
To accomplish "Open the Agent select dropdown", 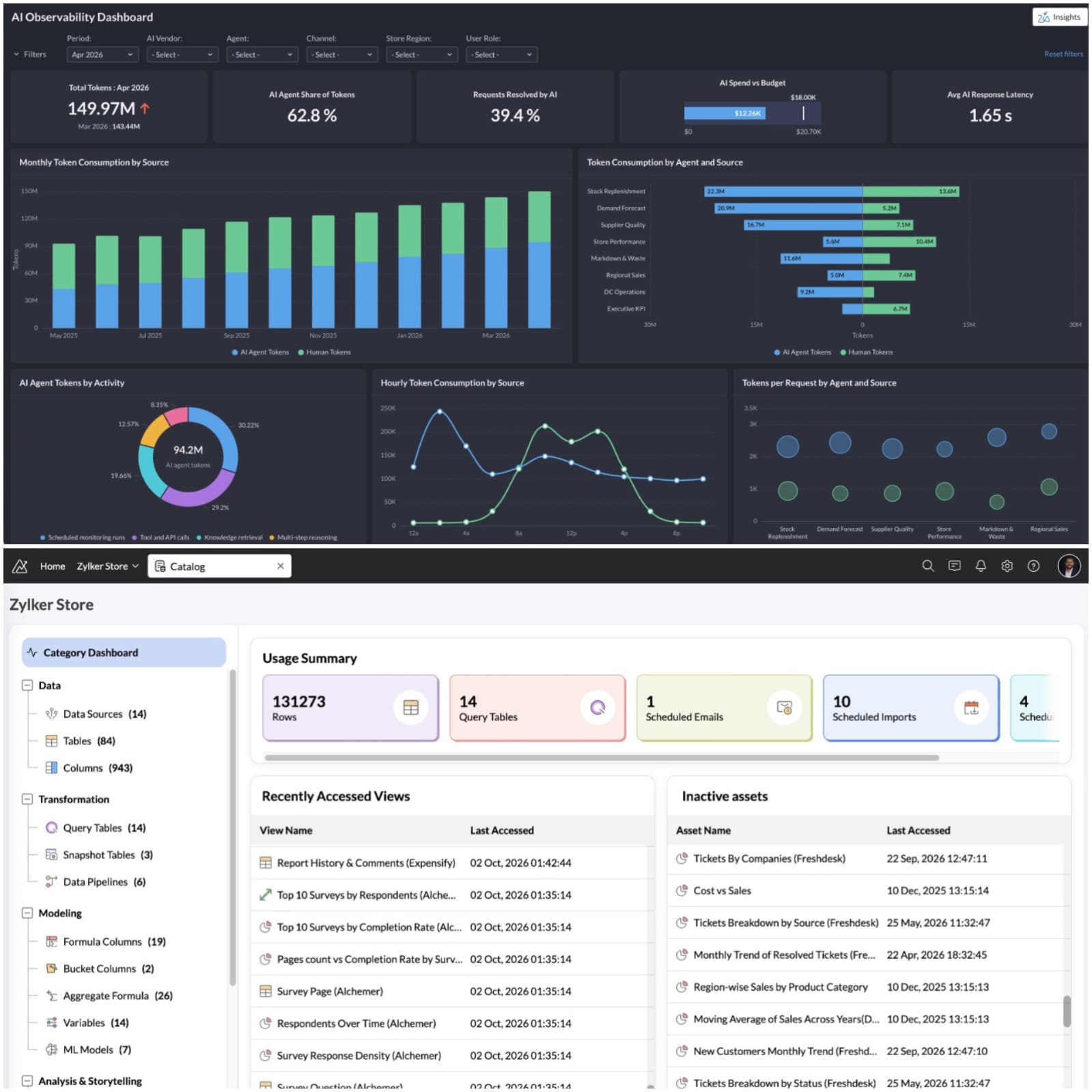I will click(x=262, y=55).
